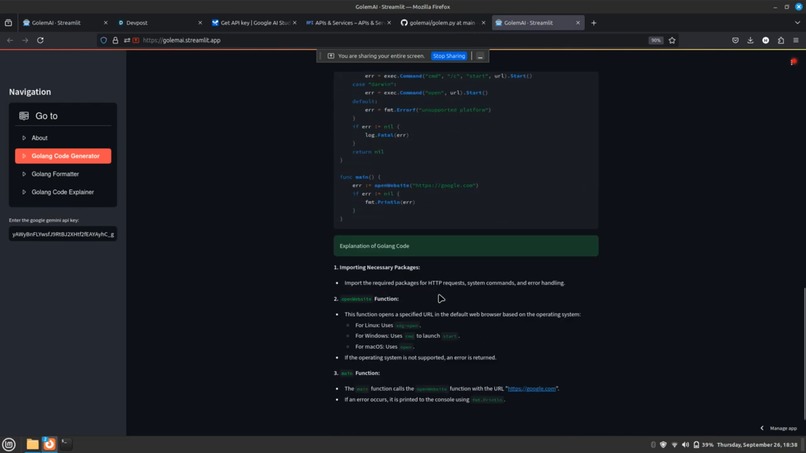Close the active GolemAI - Streamlit tab
This screenshot has width=806, height=453.
(x=578, y=23)
